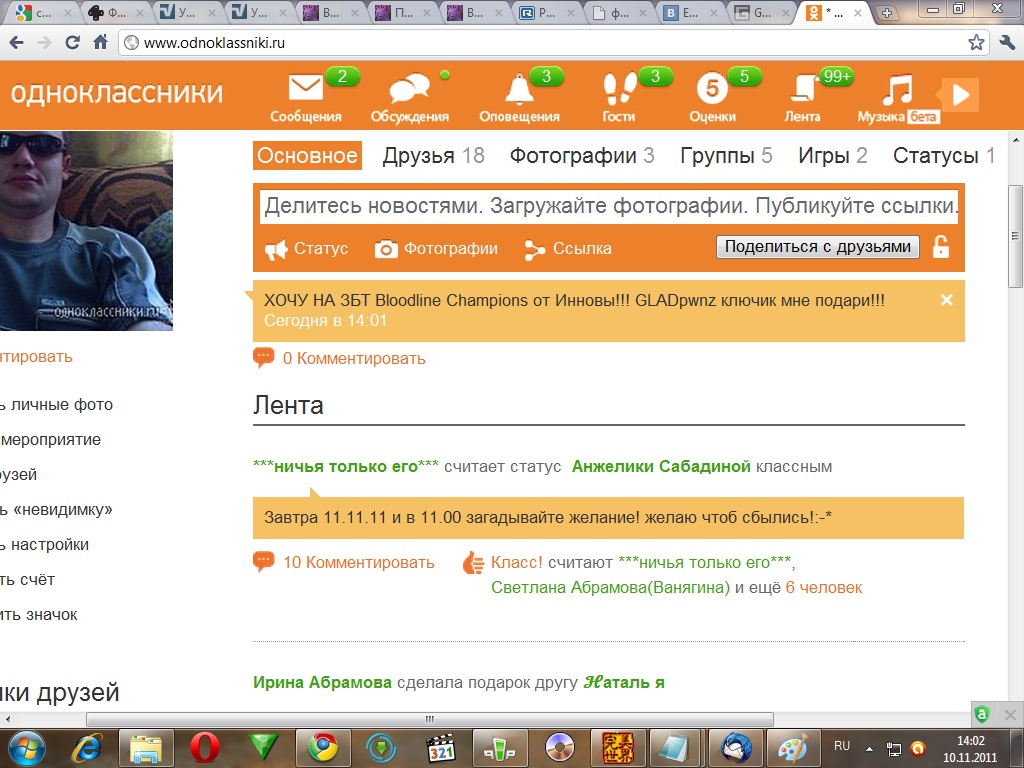The height and width of the screenshot is (768, 1024).
Task: Open the Группы tab
Action: [726, 156]
